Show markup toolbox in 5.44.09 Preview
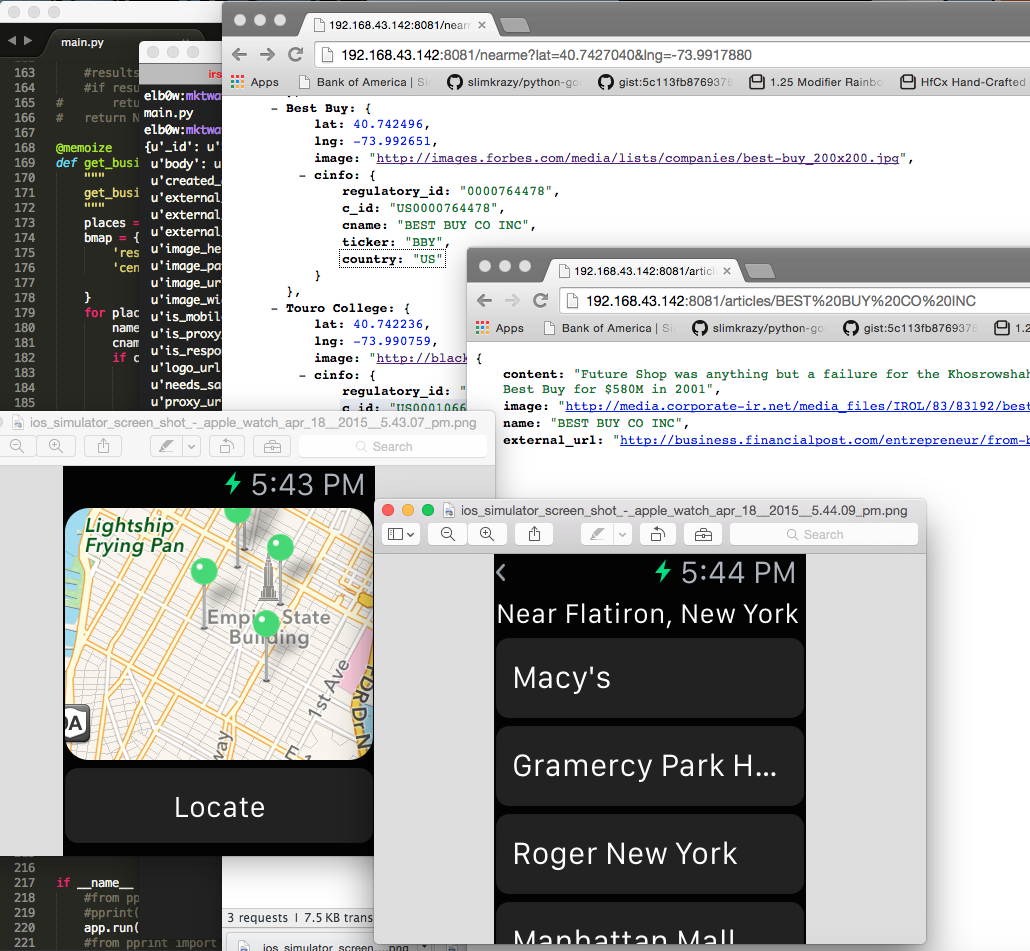This screenshot has height=951, width=1030. [703, 535]
